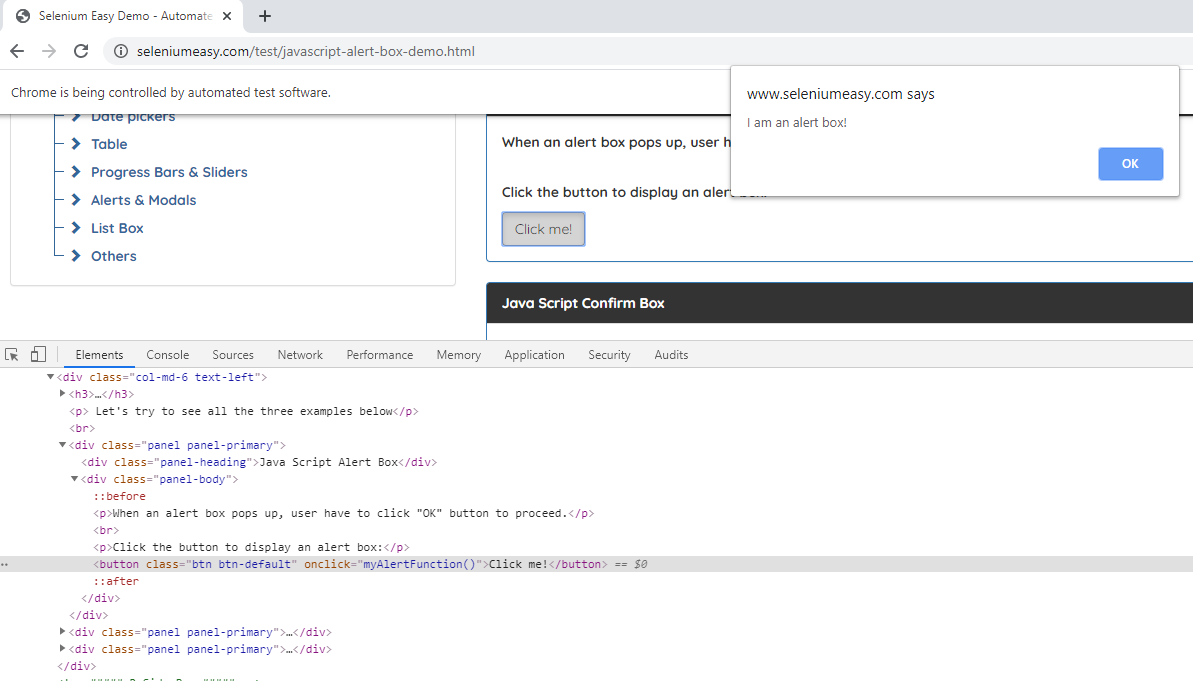Switch to the Sources tab in DevTools

pos(233,355)
